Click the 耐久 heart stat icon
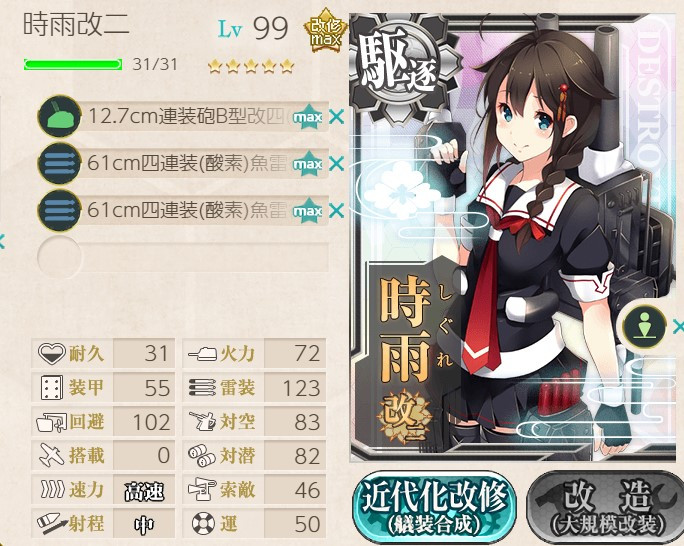The width and height of the screenshot is (684, 546). (51, 353)
